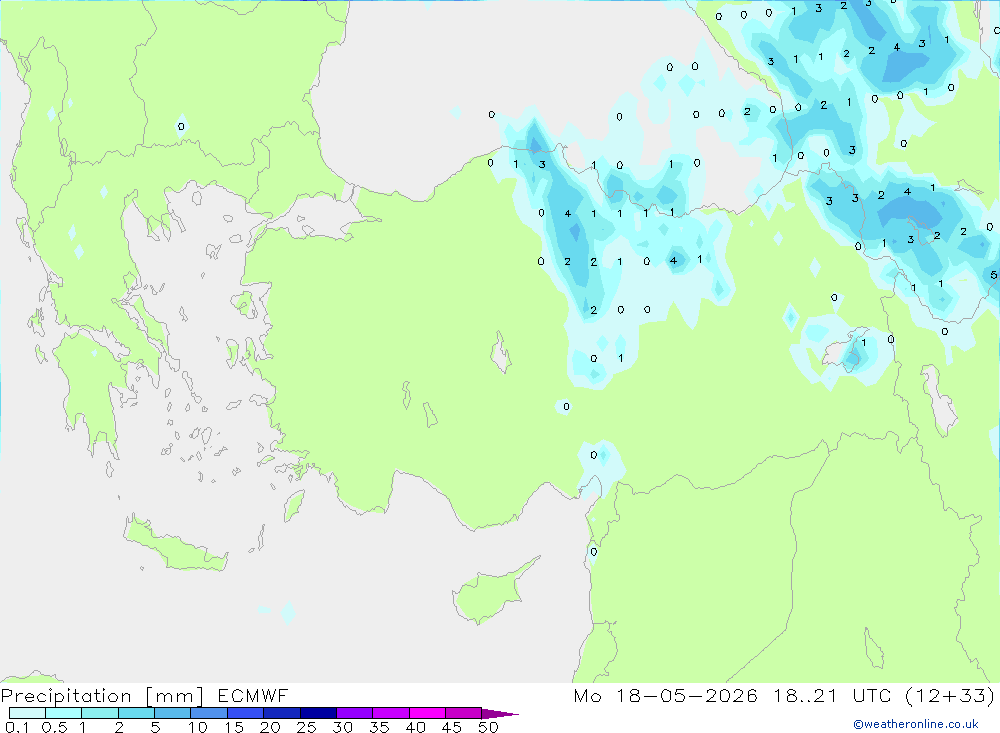This screenshot has height=733, width=1000.
Task: Click the 40–45 mm magenta legend swatch
Action: (427, 713)
